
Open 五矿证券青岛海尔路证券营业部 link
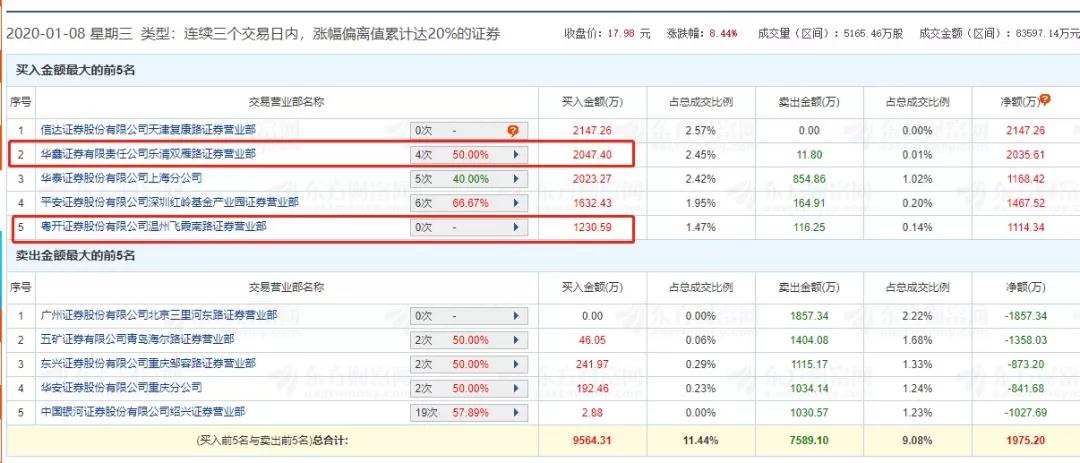tap(137, 339)
